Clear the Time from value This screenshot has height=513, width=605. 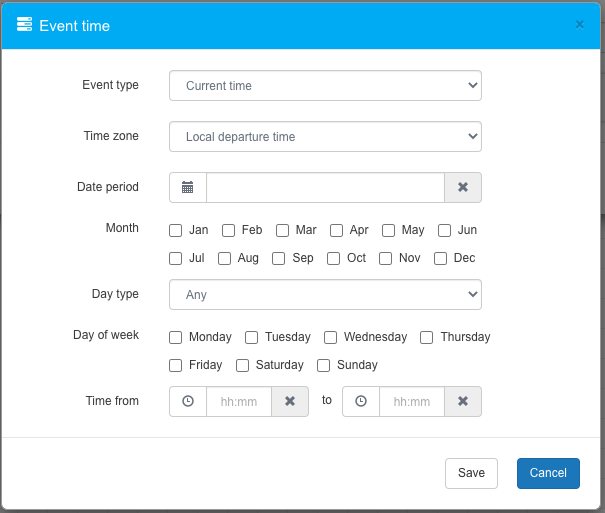pyautogui.click(x=290, y=401)
